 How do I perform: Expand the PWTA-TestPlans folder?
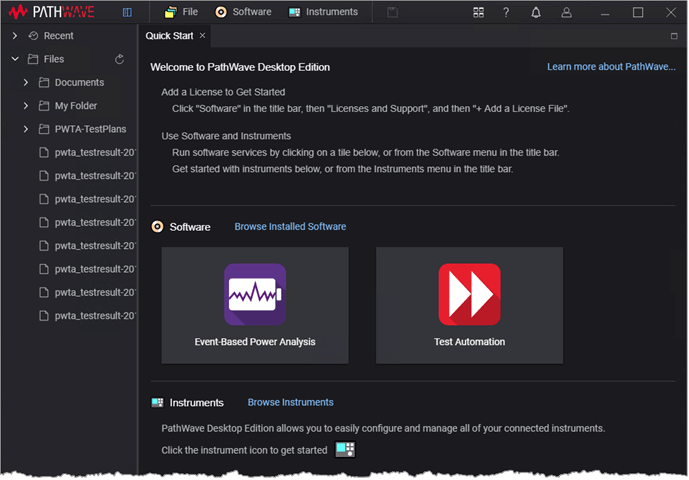[x=26, y=129]
